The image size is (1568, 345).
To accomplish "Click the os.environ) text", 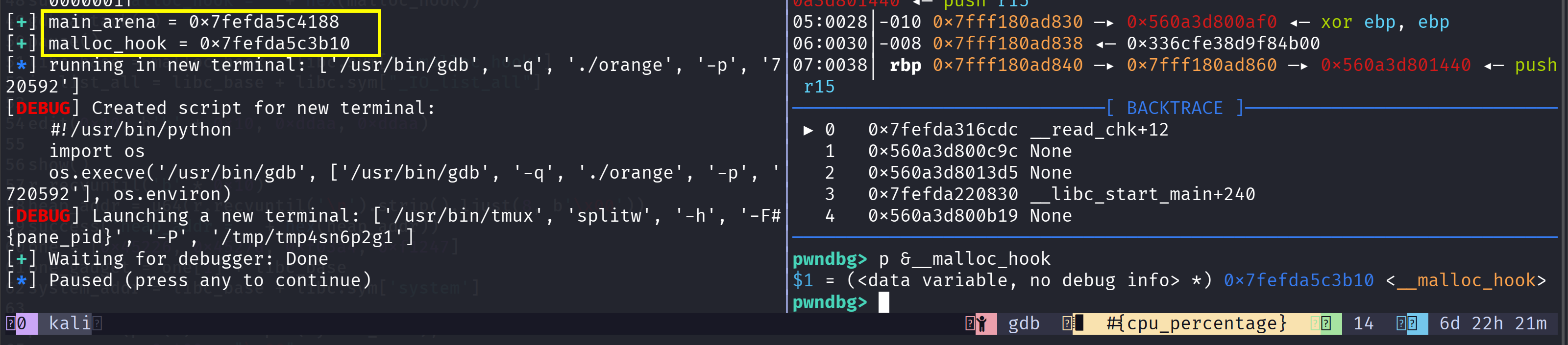I will tap(172, 194).
